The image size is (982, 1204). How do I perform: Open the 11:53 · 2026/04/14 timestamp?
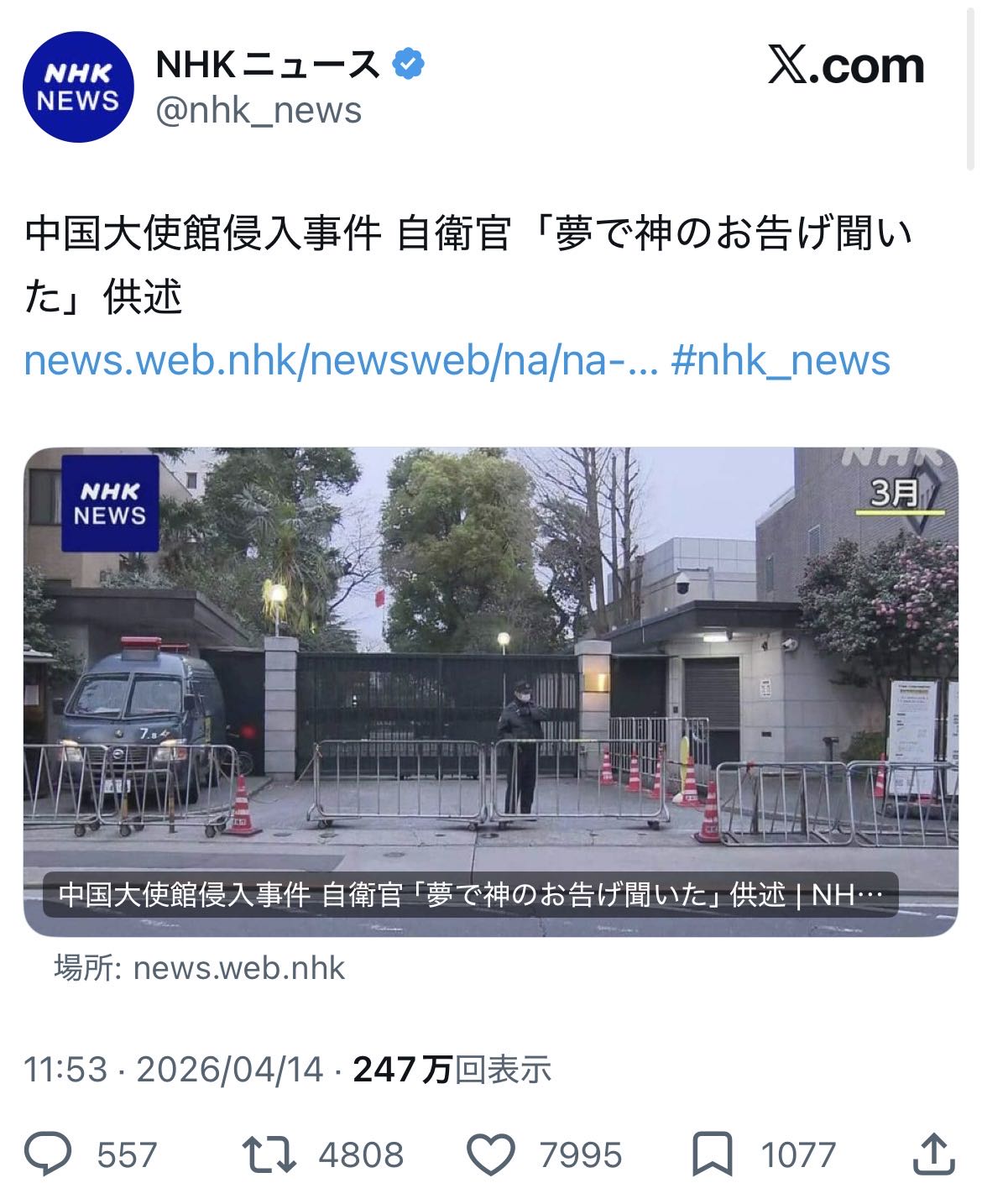click(173, 1070)
